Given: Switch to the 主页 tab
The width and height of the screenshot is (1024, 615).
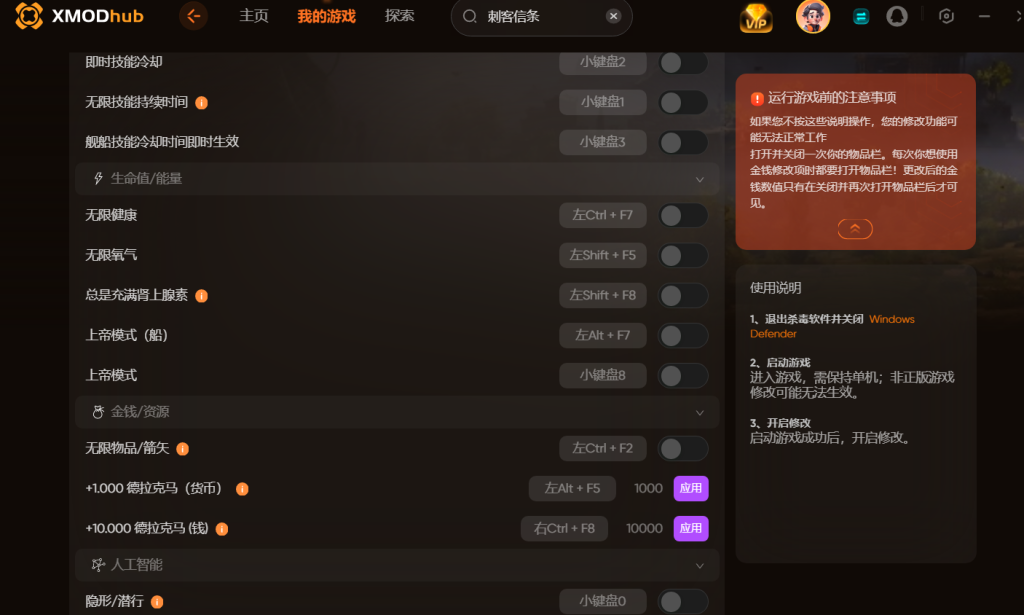Looking at the screenshot, I should (x=253, y=16).
